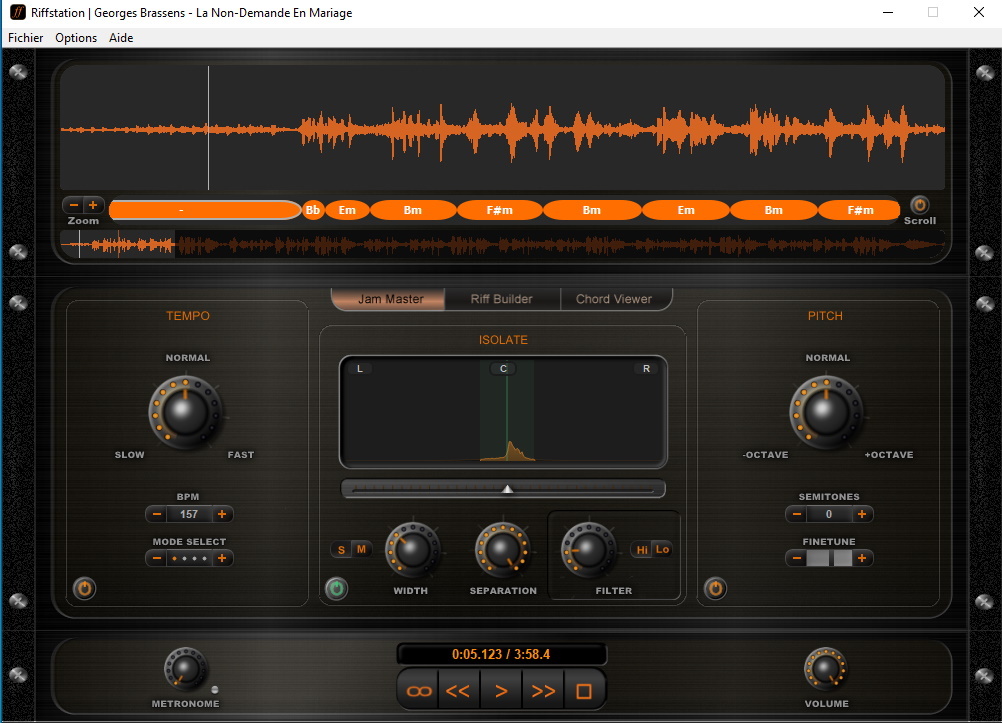
Task: Select the first F#m chord marker
Action: (500, 210)
